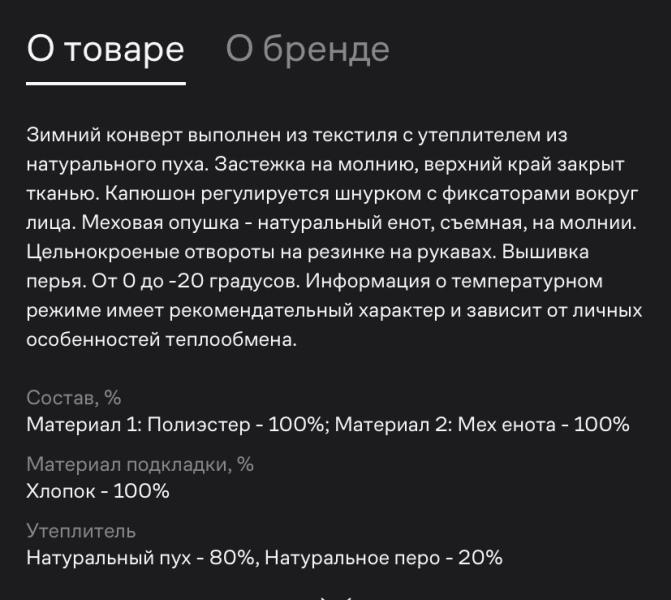This screenshot has width=671, height=600.
Task: Click the text «особенностей теплообмена»
Action: [x=162, y=340]
